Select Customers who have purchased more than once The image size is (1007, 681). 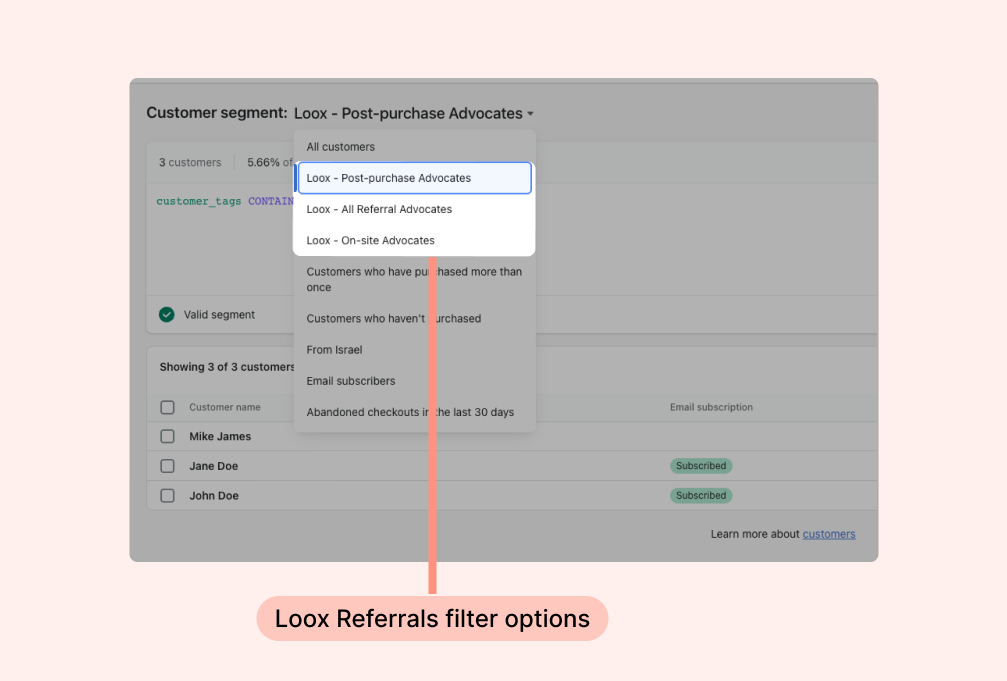(414, 279)
